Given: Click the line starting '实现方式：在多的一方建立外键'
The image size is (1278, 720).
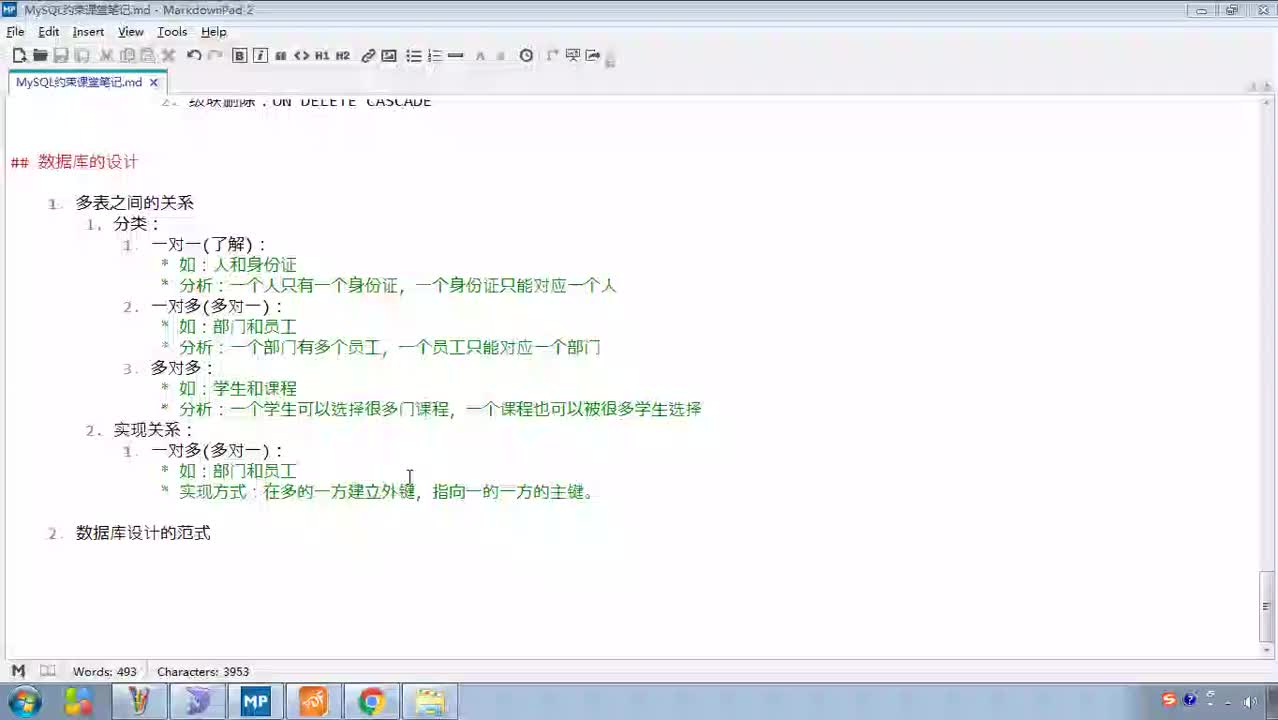Looking at the screenshot, I should click(x=386, y=492).
